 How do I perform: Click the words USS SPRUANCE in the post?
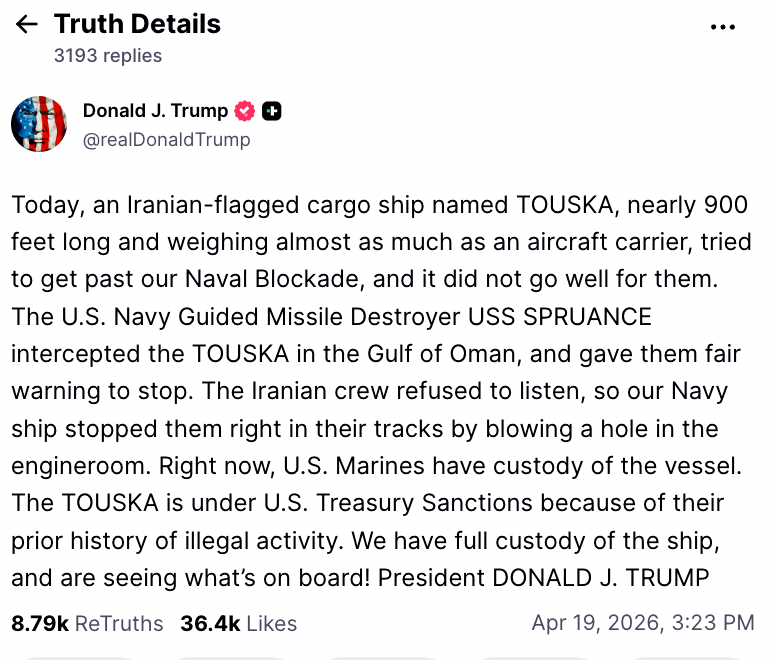(560, 317)
